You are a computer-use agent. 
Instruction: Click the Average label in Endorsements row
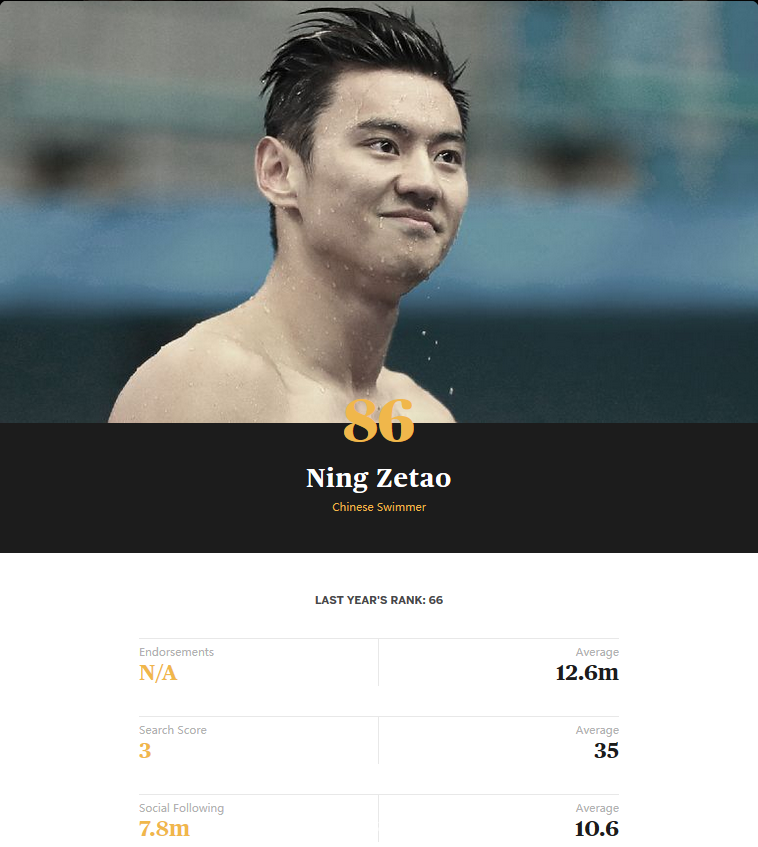[x=597, y=652]
